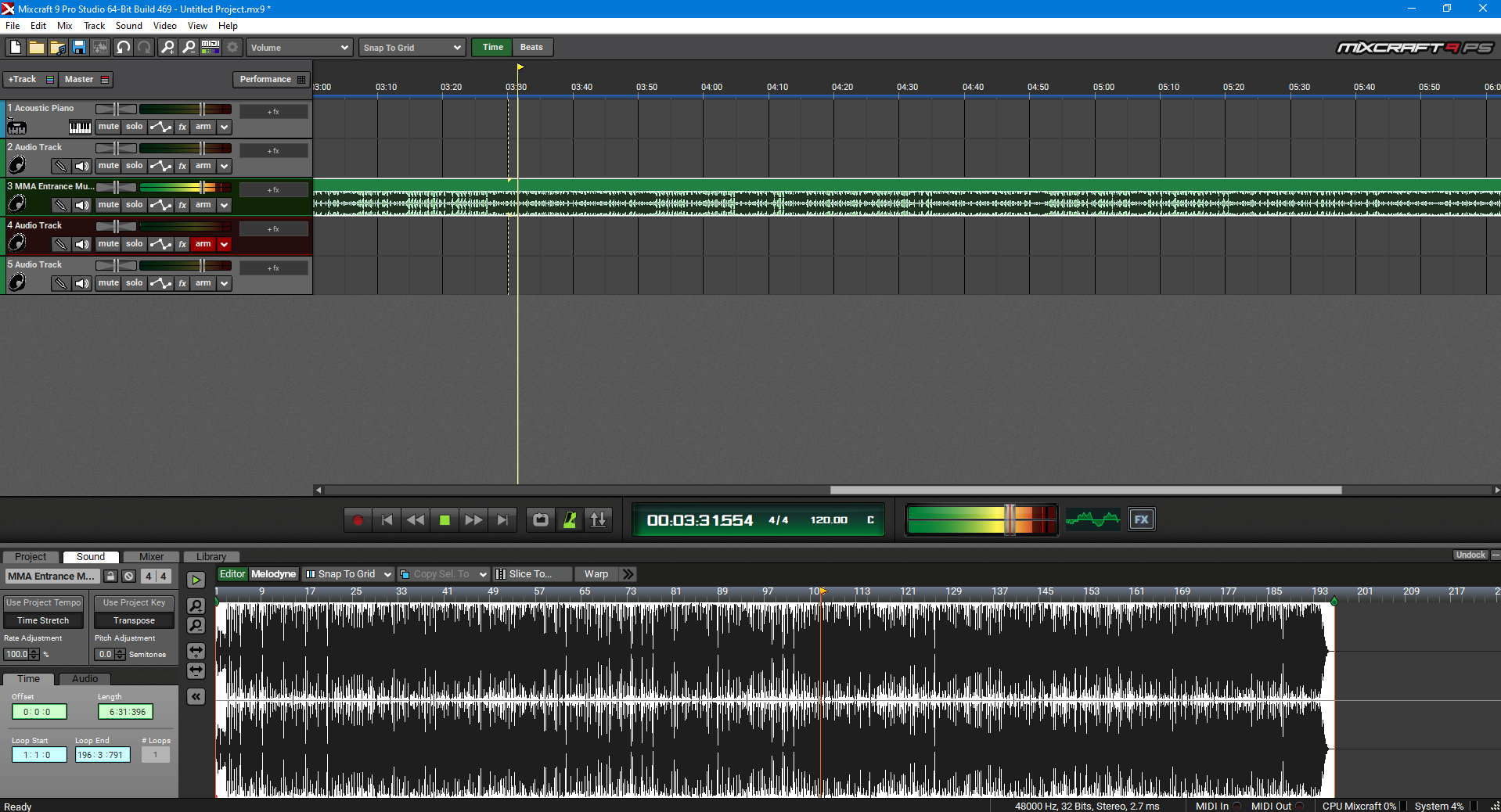Click the +Track button
The height and width of the screenshot is (812, 1501).
click(x=31, y=80)
